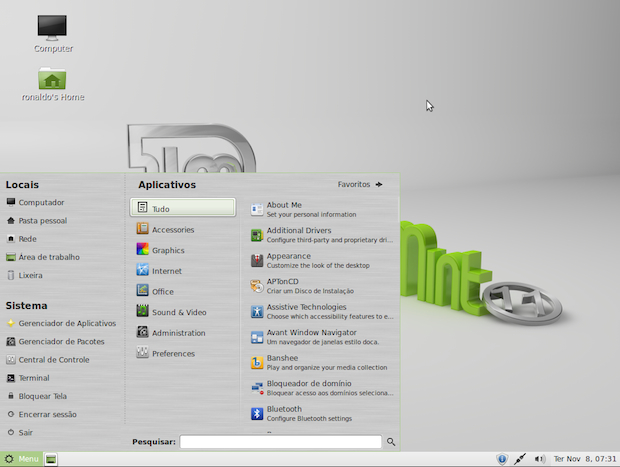Open the Computer desktop icon
The image size is (620, 467).
pyautogui.click(x=52, y=28)
